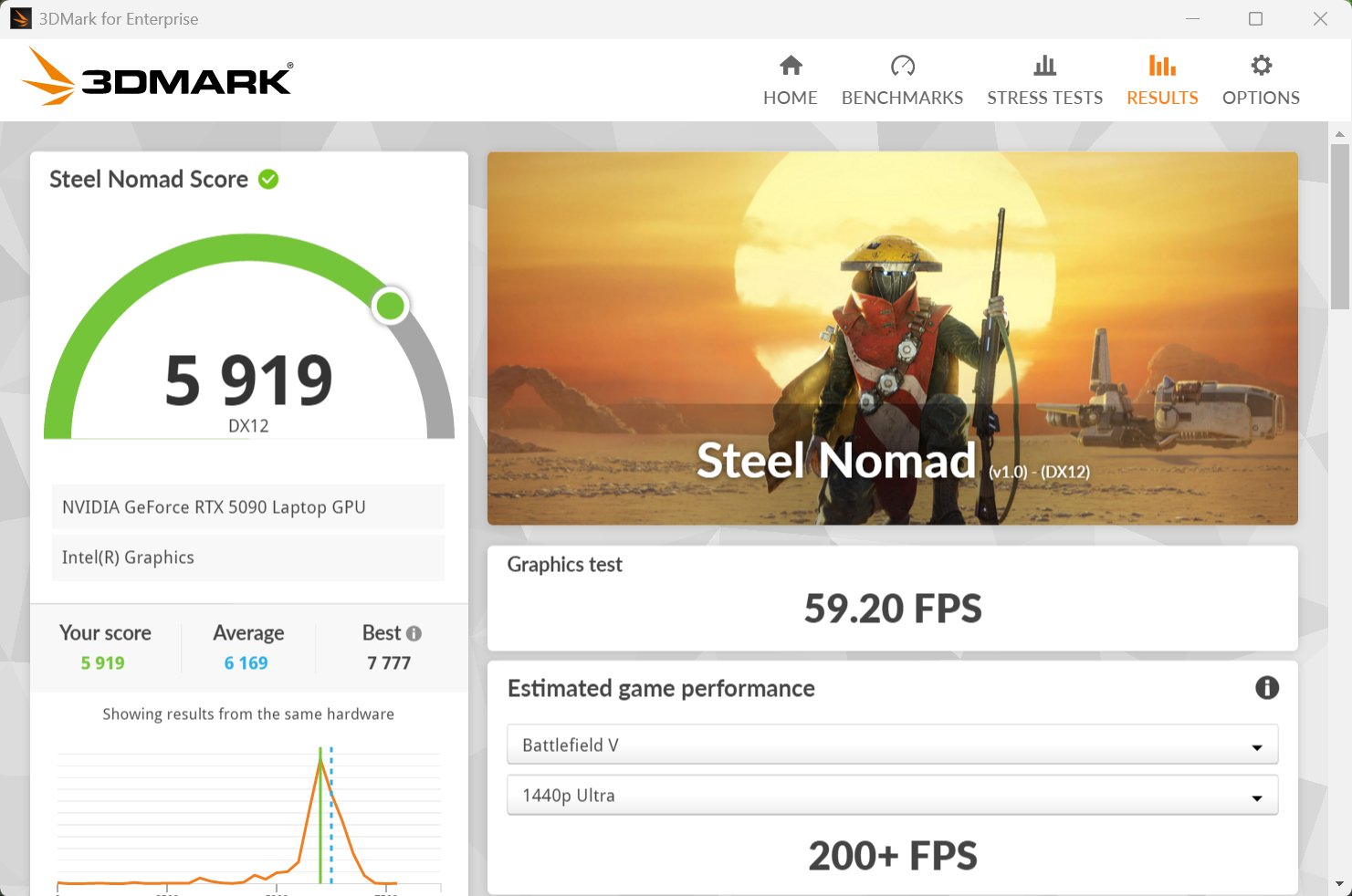Click the 3DMark icon in the title bar

(19, 18)
